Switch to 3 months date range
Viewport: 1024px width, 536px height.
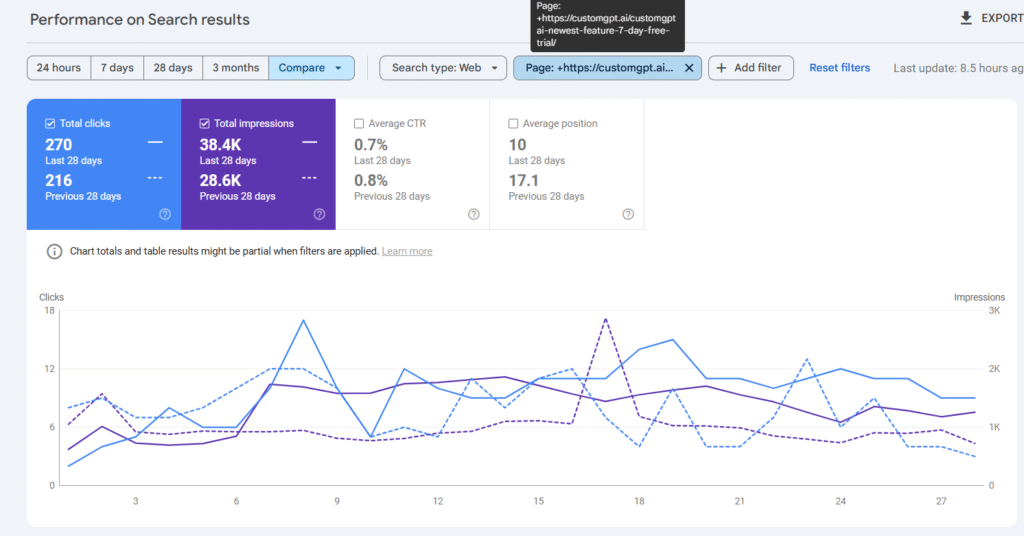click(x=236, y=68)
